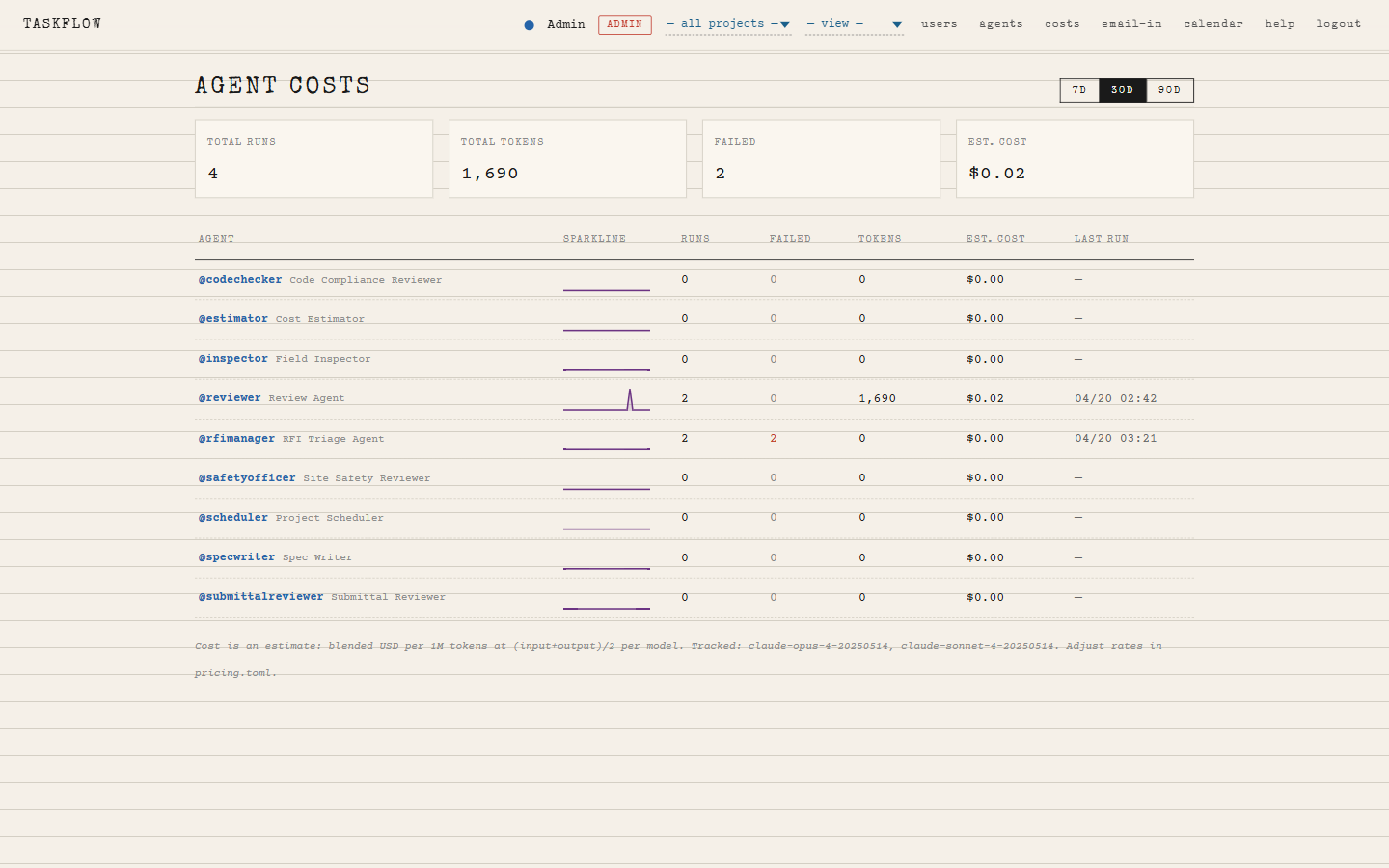The image size is (1389, 868).
Task: Open the email-in page
Action: pyautogui.click(x=1131, y=24)
